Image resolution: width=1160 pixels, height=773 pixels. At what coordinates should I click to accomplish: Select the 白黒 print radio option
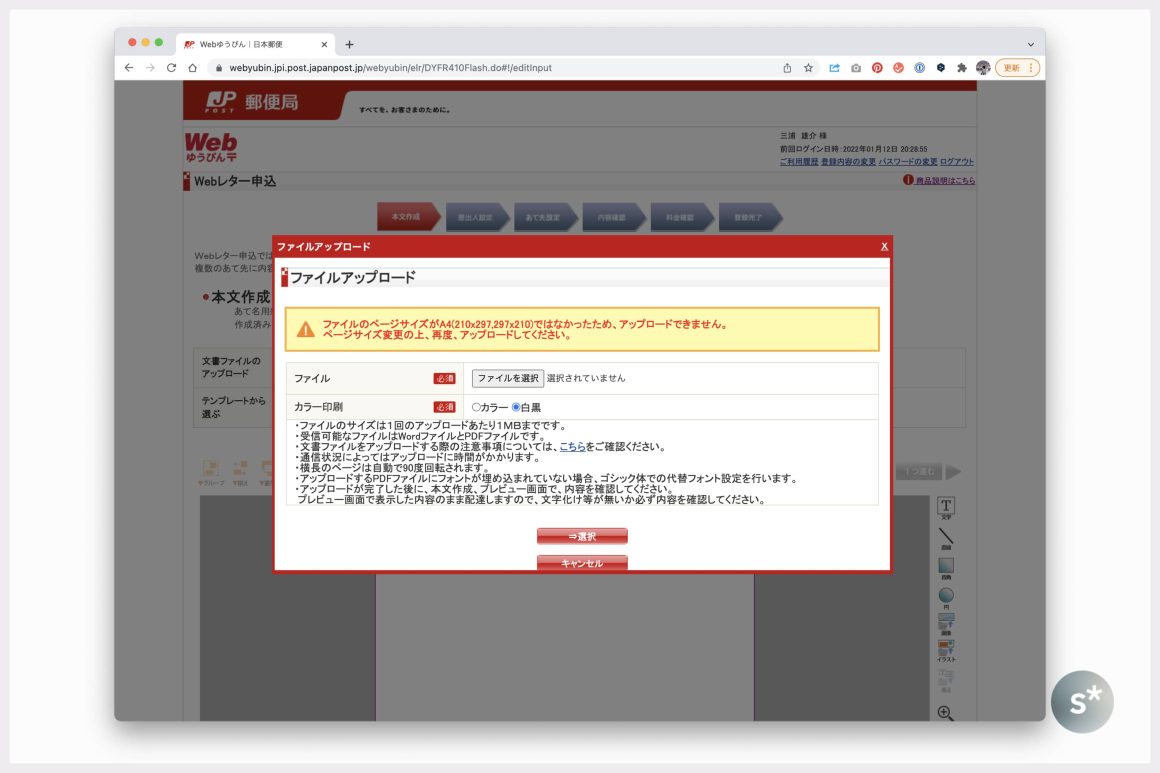(516, 407)
